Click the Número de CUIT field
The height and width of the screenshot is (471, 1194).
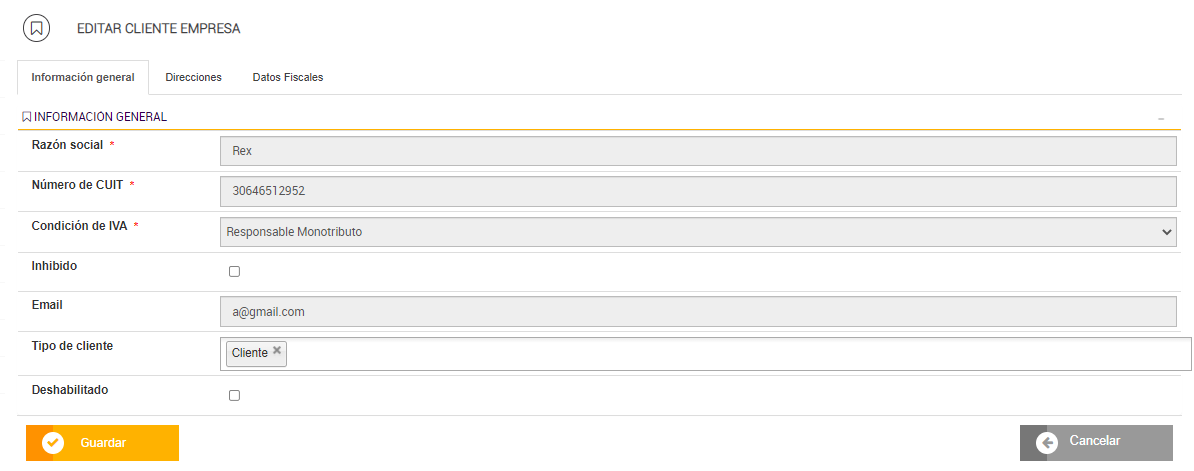697,191
